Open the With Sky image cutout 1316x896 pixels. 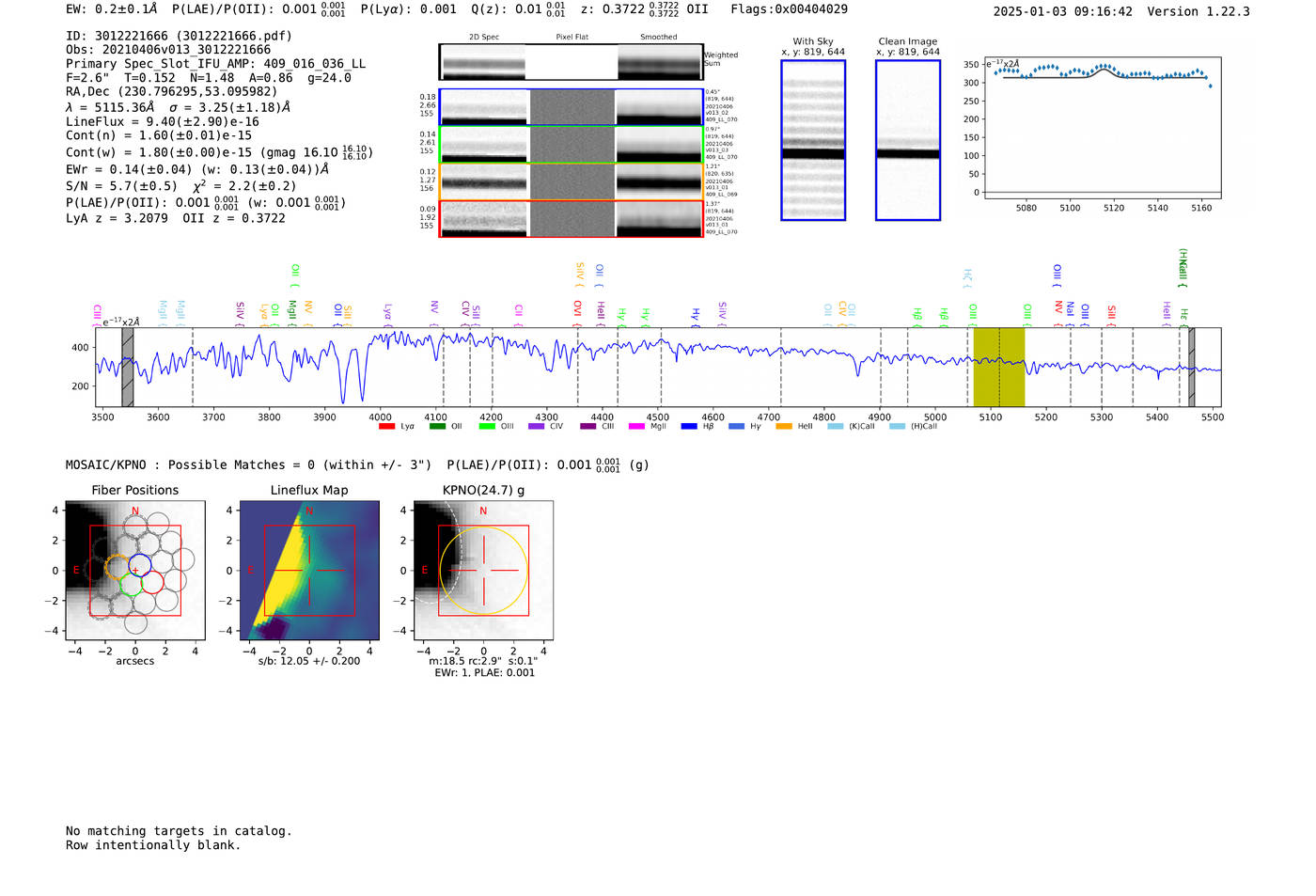[813, 140]
